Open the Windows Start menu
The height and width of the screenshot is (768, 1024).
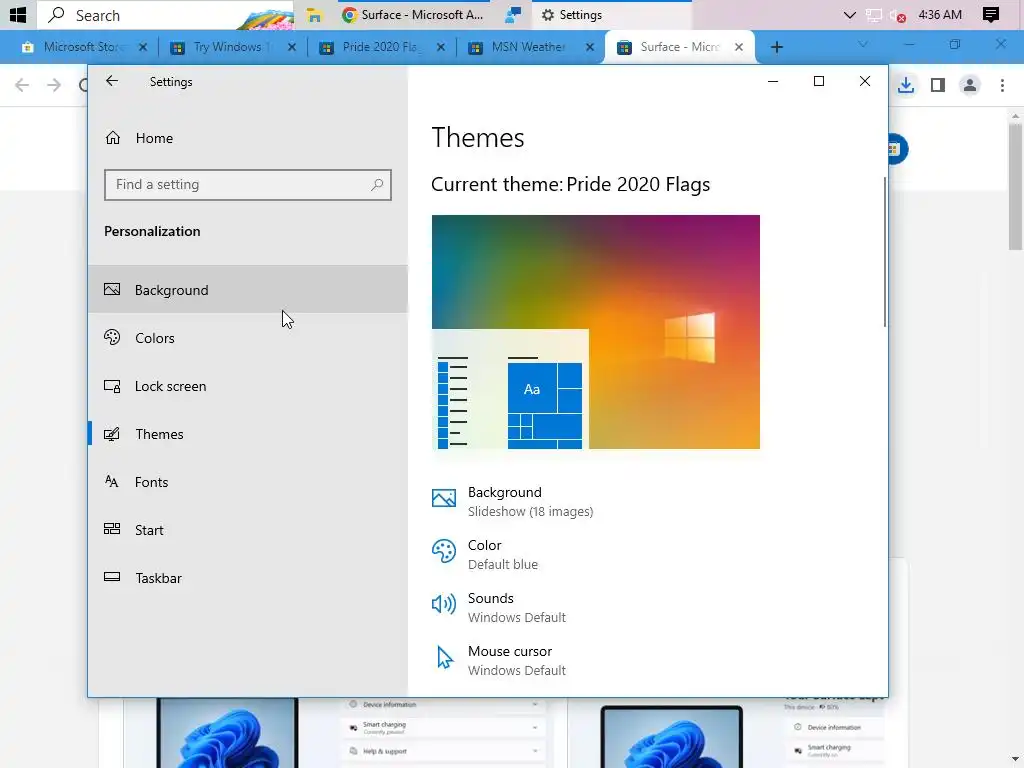click(18, 14)
